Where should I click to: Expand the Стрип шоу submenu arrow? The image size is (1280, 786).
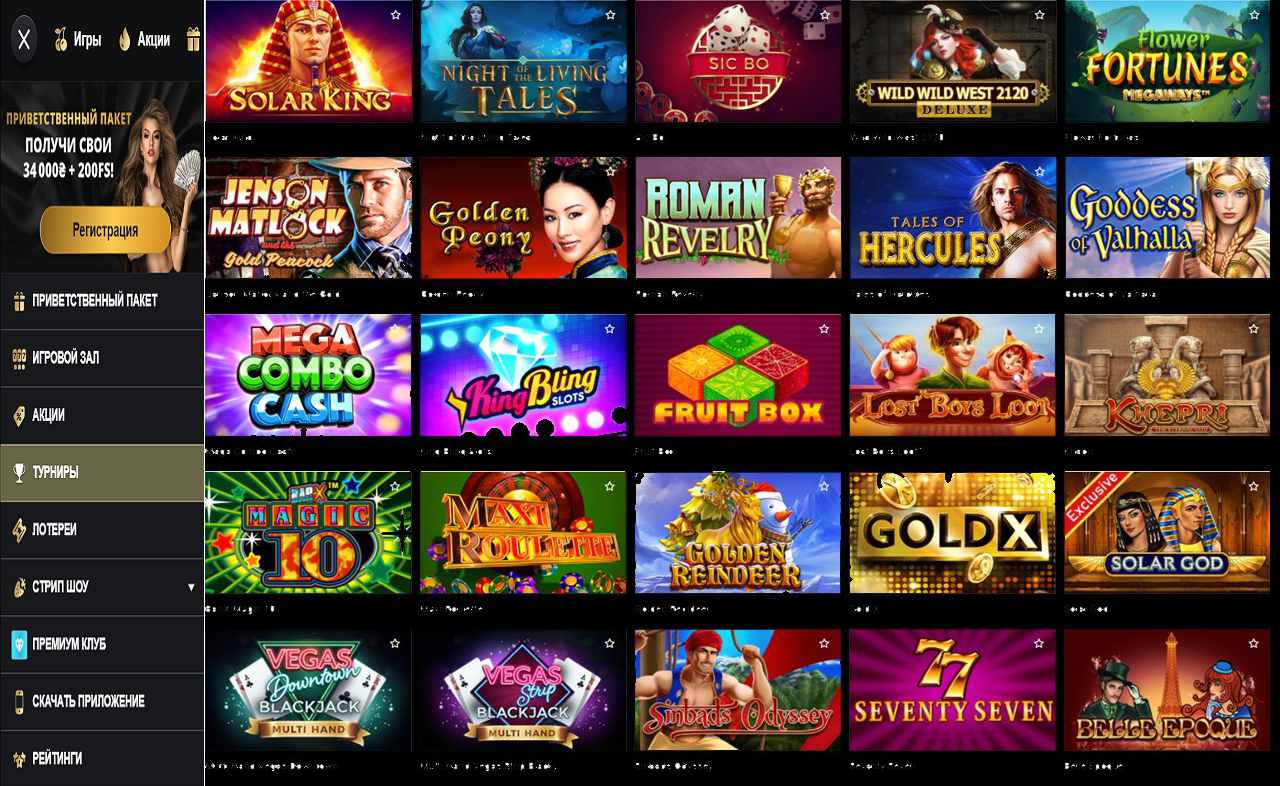point(191,587)
